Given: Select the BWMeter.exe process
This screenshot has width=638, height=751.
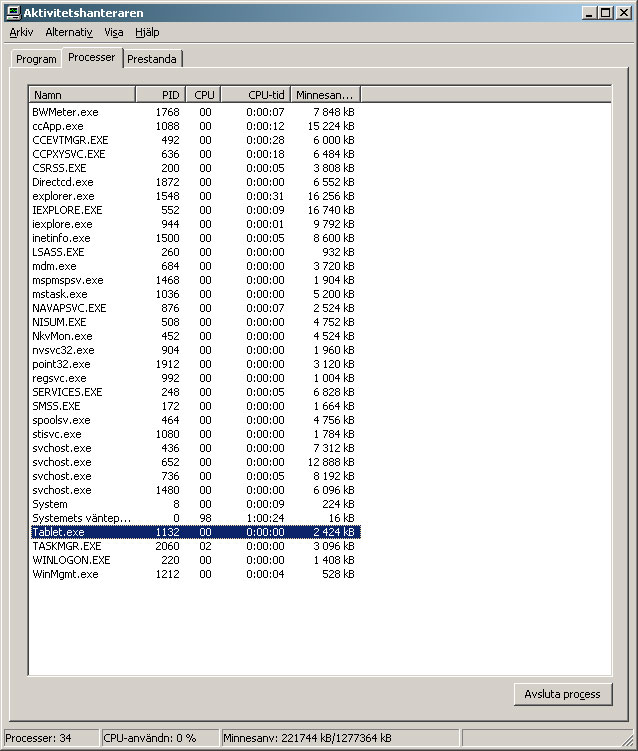Looking at the screenshot, I should 195,112.
